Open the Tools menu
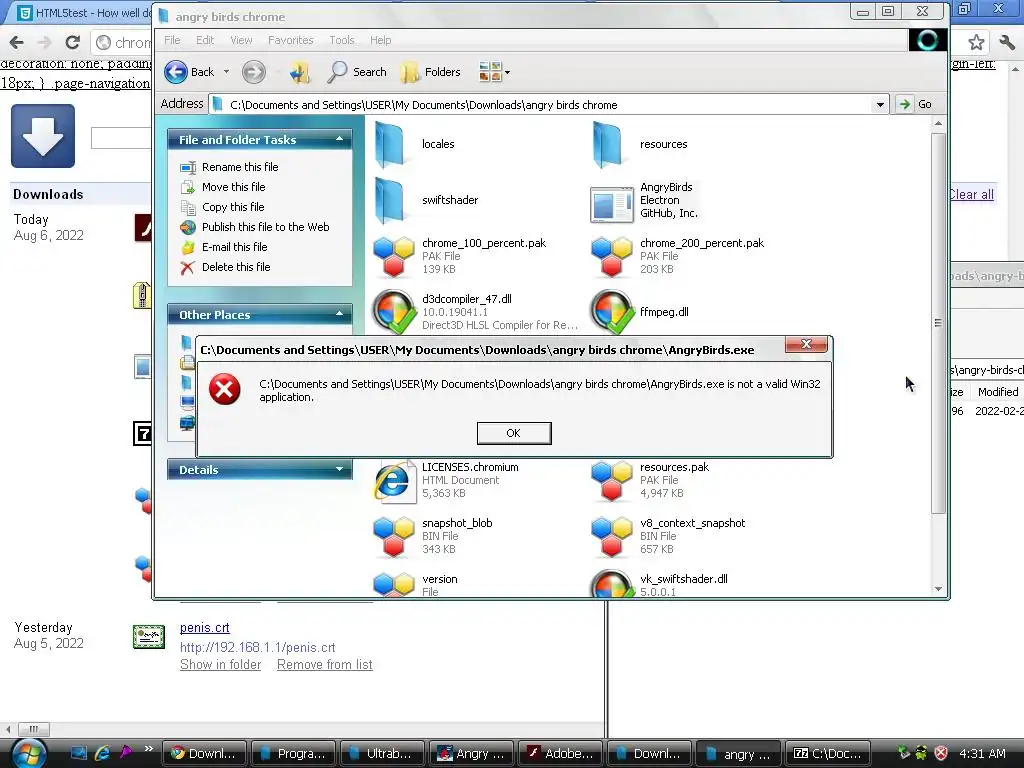 click(x=342, y=40)
